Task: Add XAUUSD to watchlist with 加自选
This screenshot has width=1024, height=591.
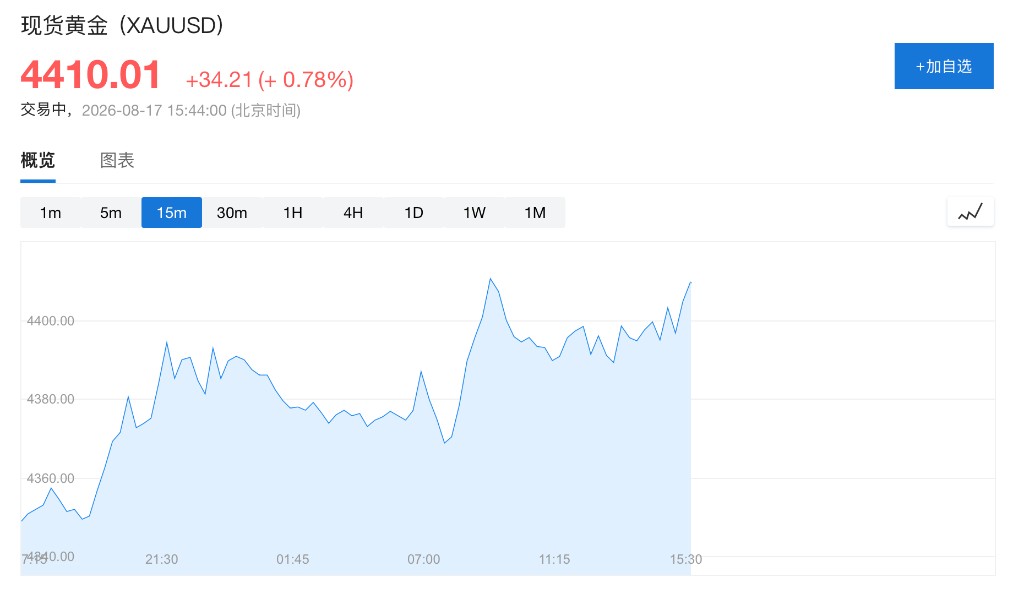Action: click(944, 66)
